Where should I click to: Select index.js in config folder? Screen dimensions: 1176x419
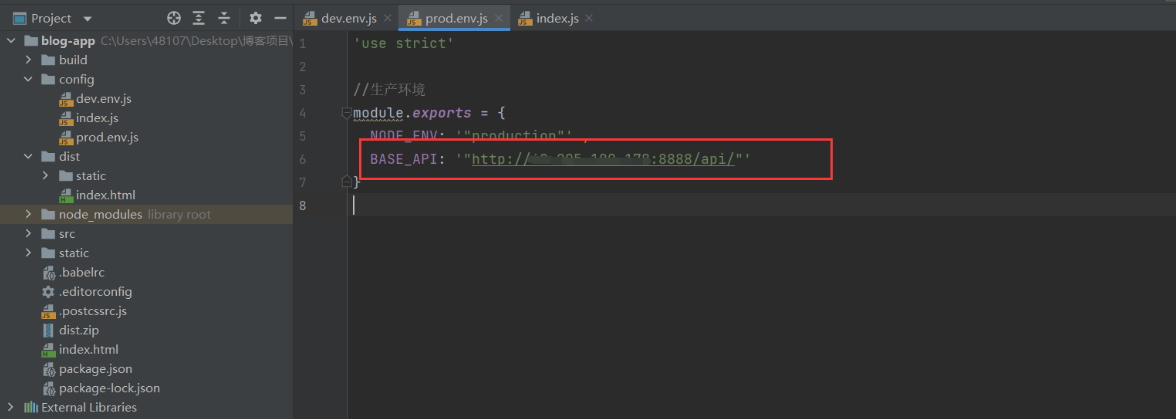click(x=97, y=118)
